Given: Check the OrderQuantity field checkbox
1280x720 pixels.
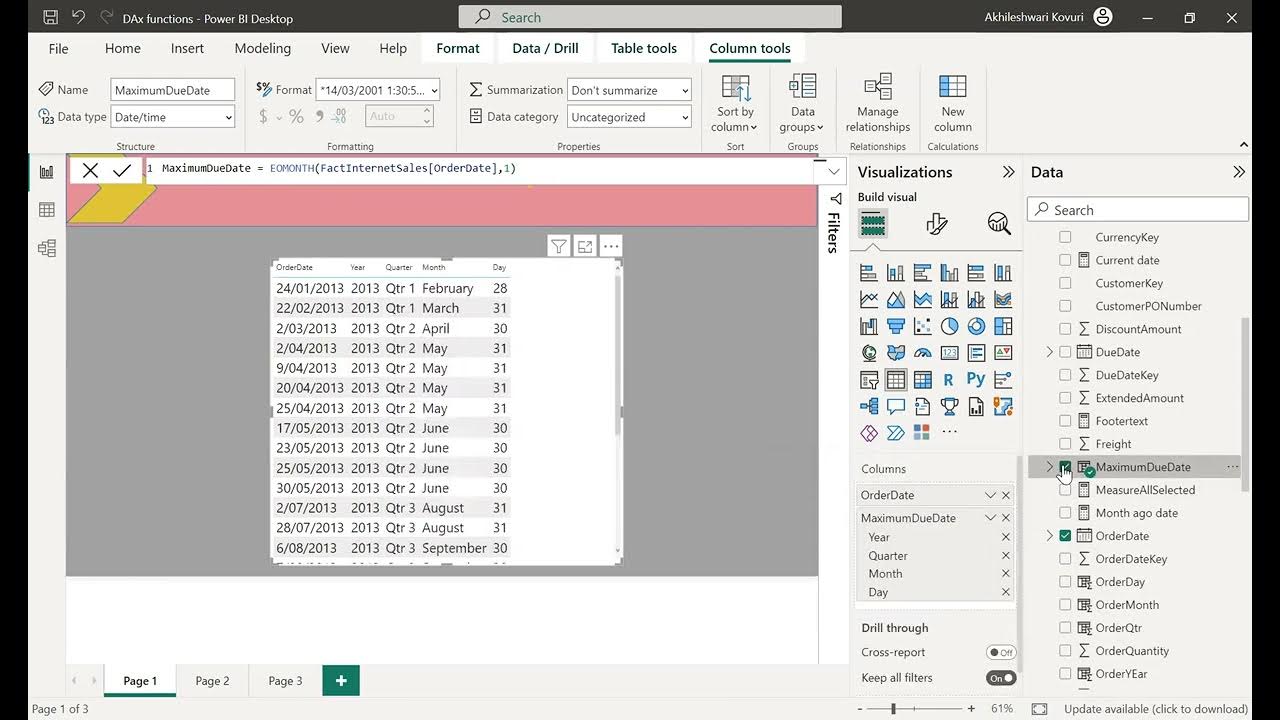Looking at the screenshot, I should pos(1065,651).
